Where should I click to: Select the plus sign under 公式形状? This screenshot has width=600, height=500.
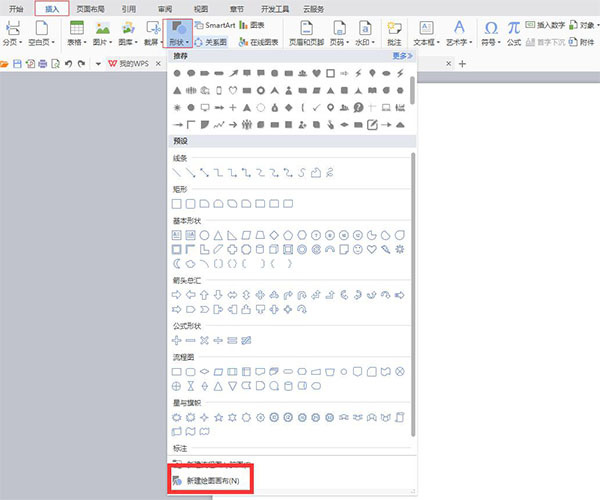tap(177, 341)
